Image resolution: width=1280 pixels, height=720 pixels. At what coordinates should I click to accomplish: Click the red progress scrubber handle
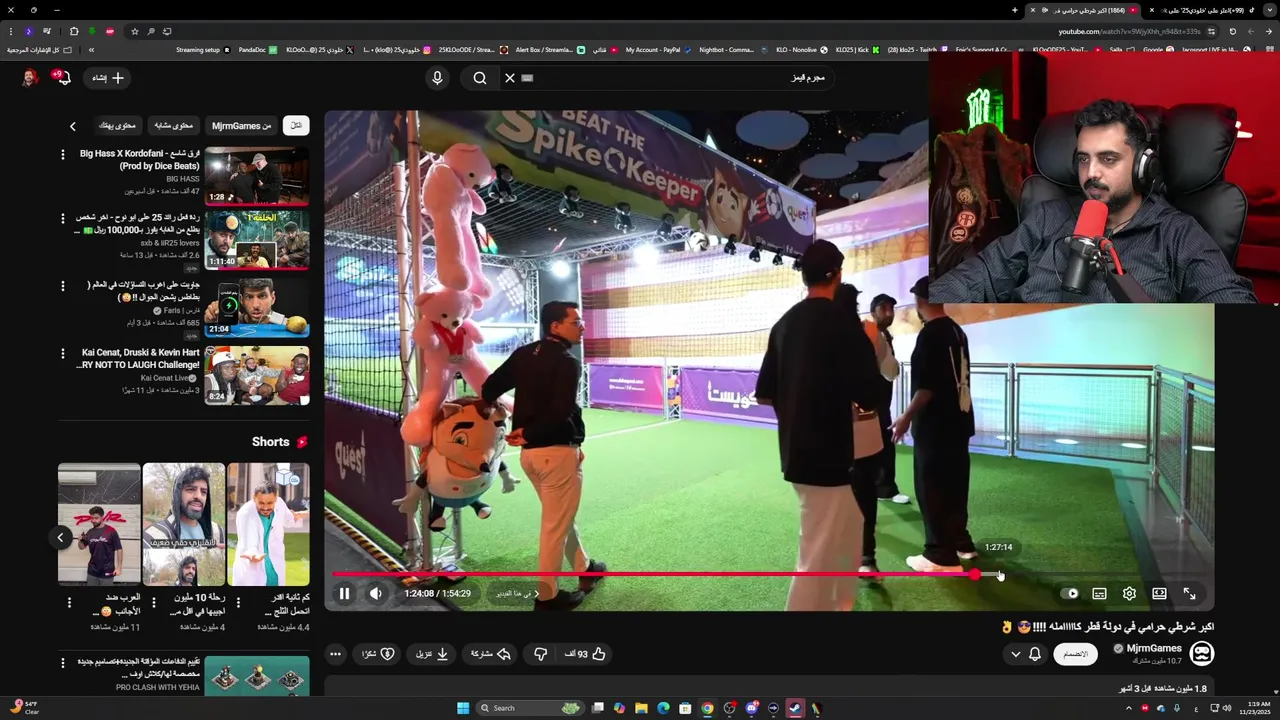coord(975,574)
